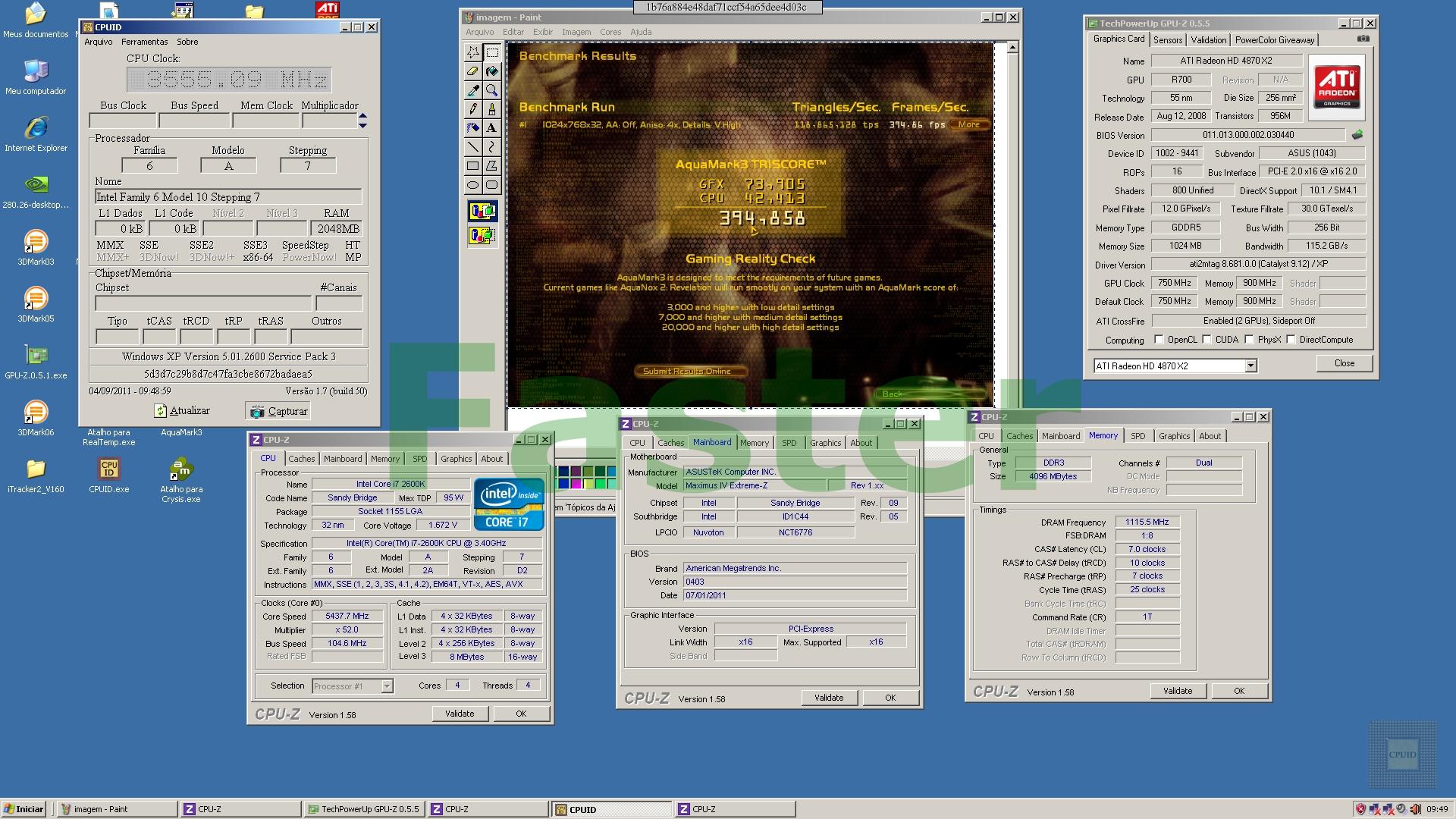1456x819 pixels.
Task: Choose the Rounded Rectangle tool
Action: click(492, 185)
